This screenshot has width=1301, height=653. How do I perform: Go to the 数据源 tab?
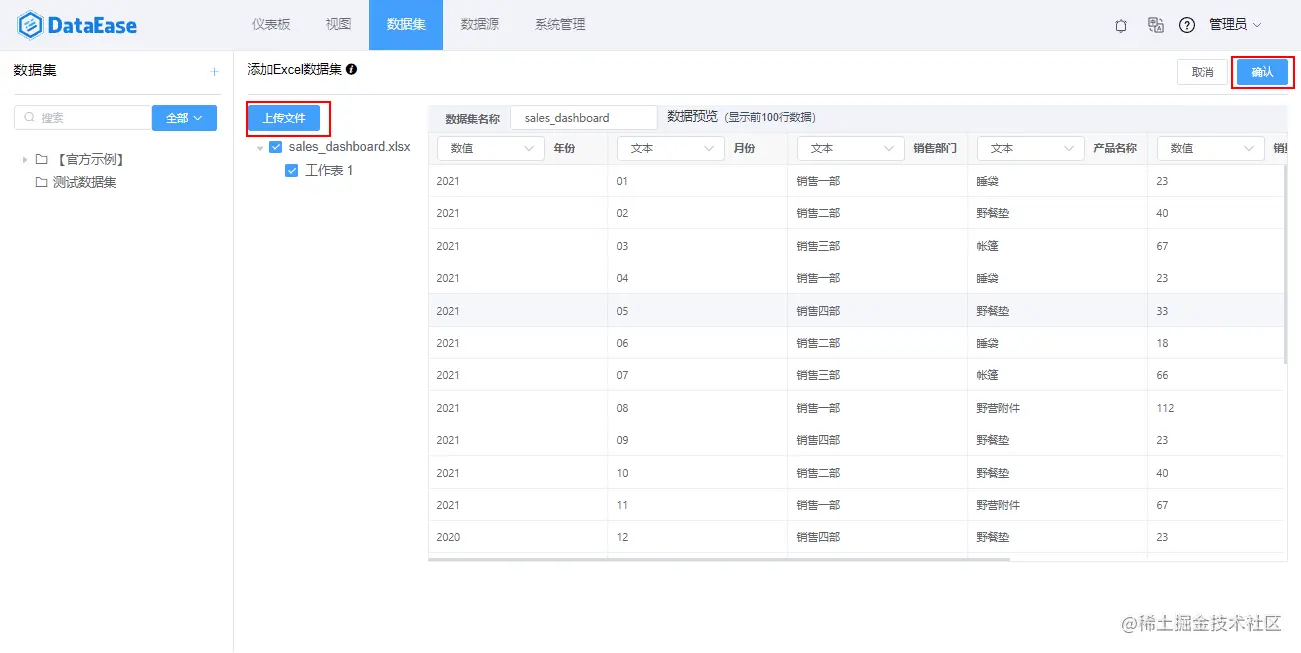point(480,25)
